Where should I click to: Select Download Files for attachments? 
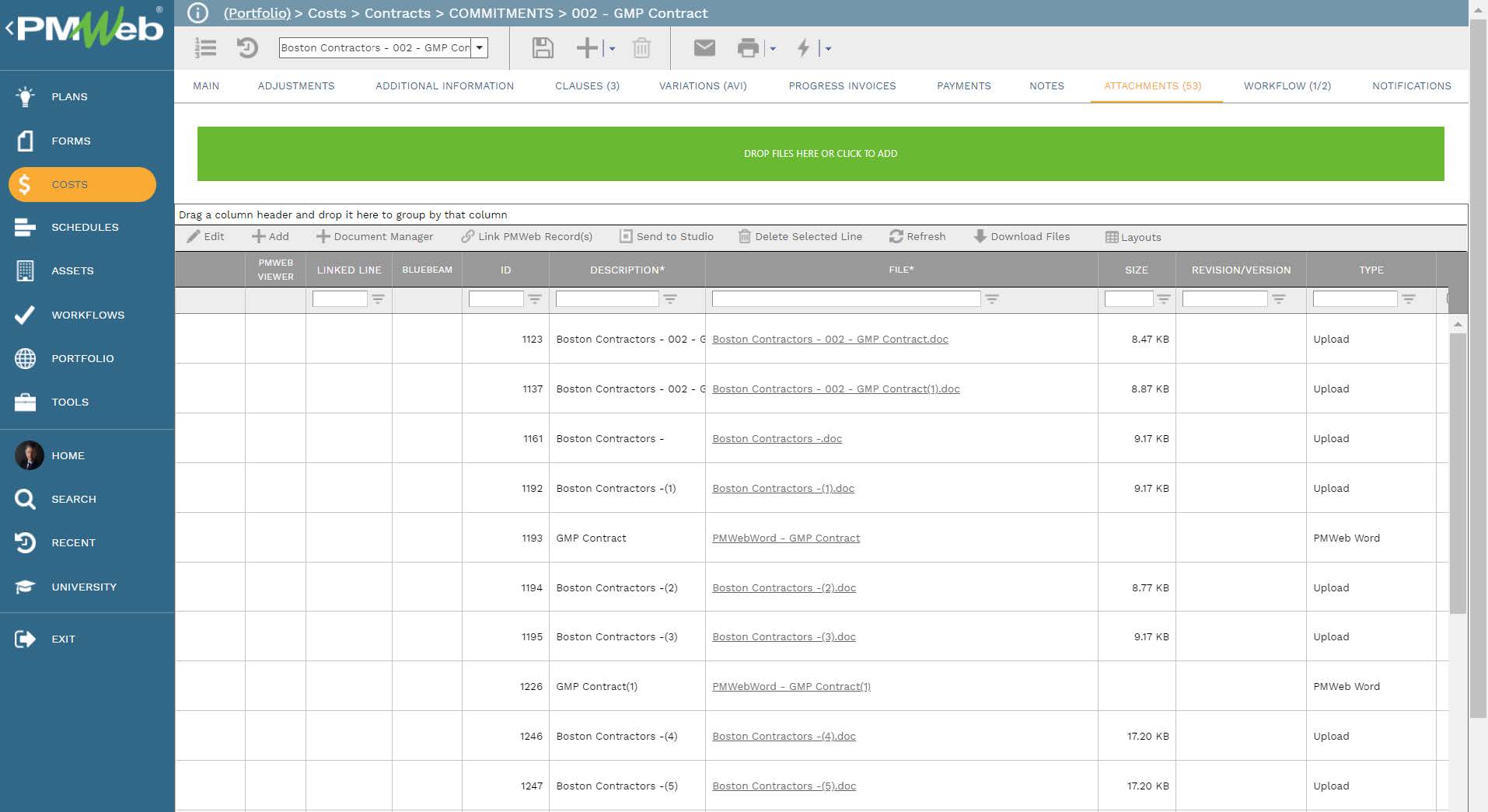[x=1021, y=236]
